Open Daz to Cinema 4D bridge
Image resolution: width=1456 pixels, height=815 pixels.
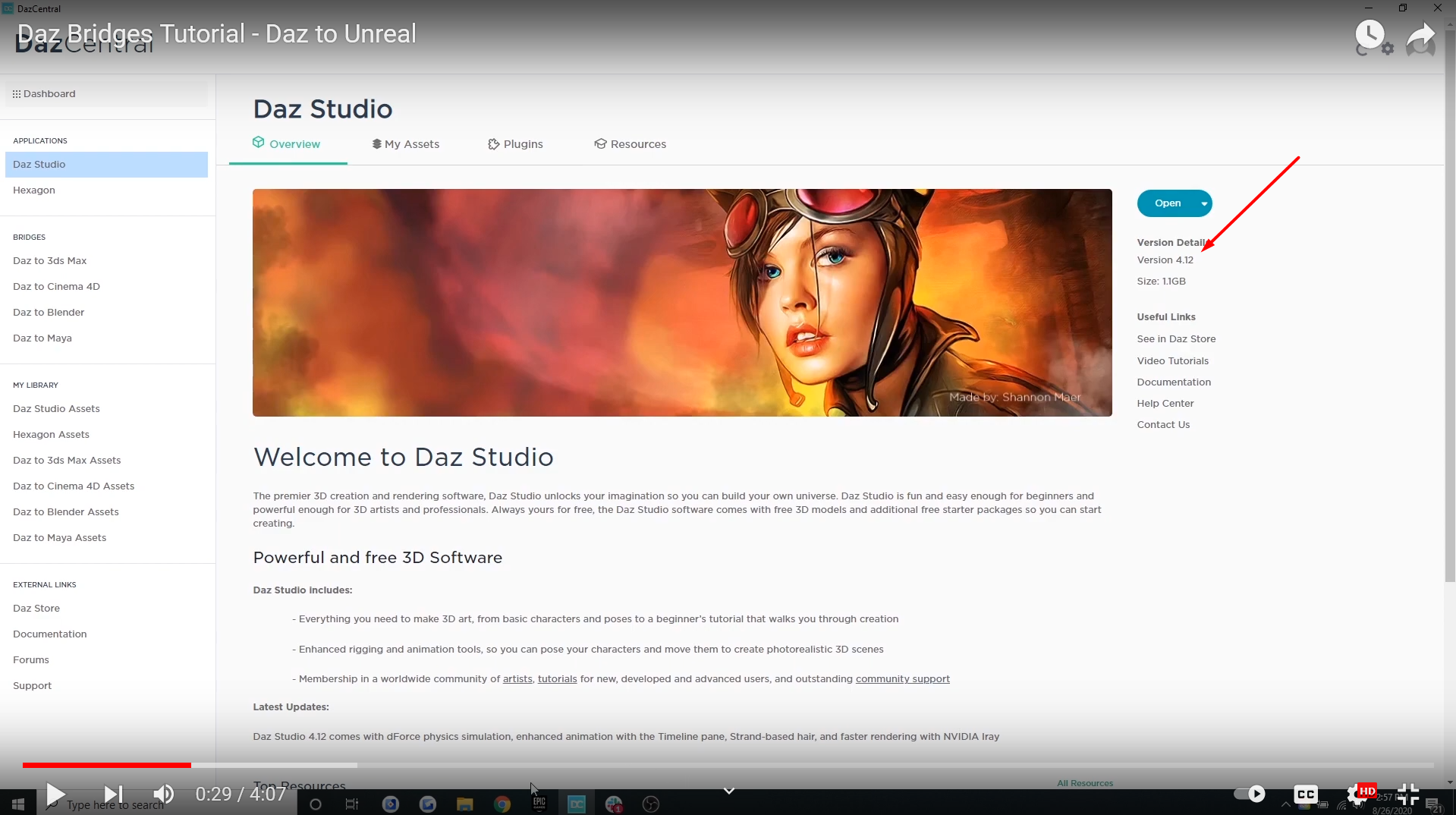pos(56,287)
